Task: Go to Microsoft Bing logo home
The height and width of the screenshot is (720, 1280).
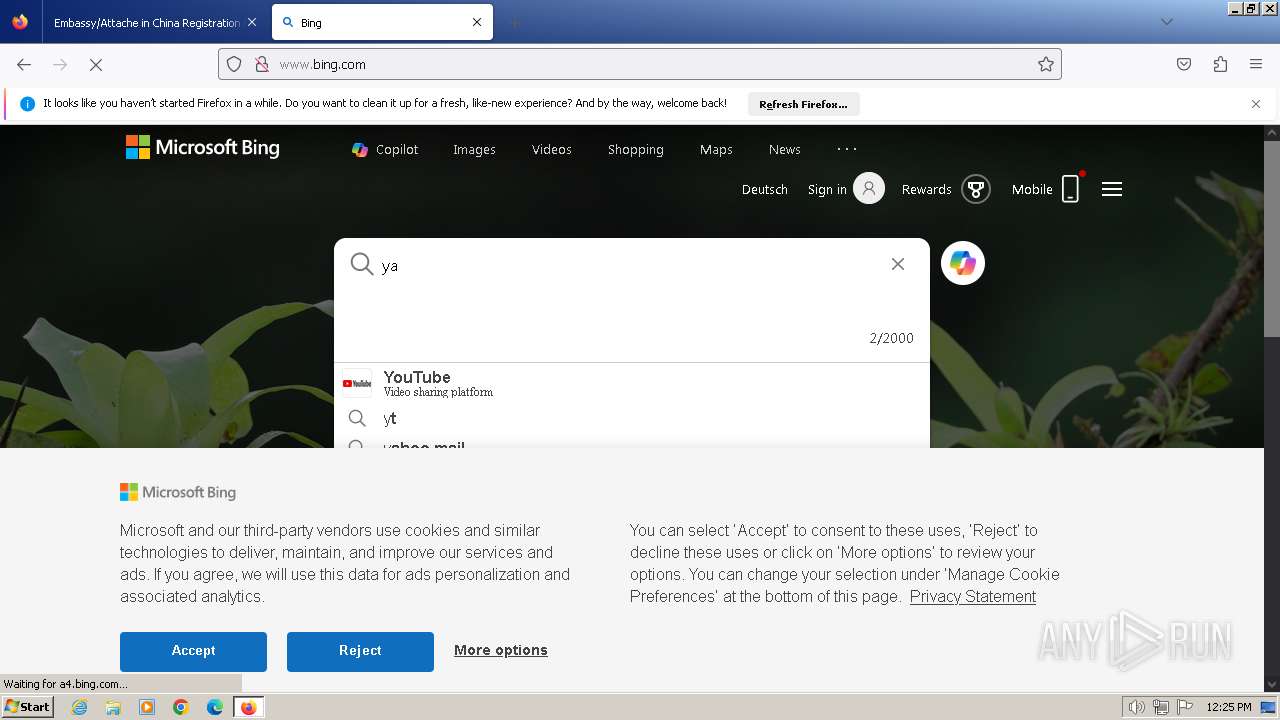Action: pos(202,148)
